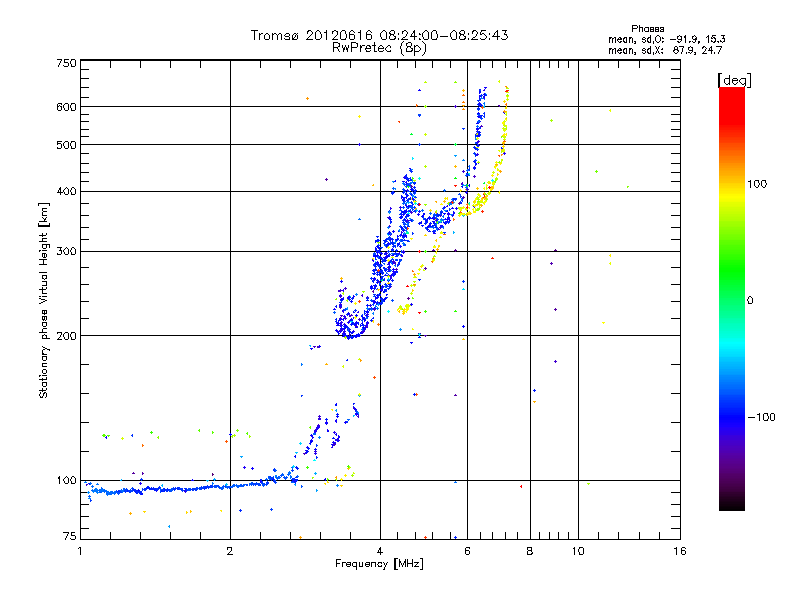Click the x-axis '2' tick label
Image resolution: width=800 pixels, height=600 pixels.
click(x=230, y=551)
